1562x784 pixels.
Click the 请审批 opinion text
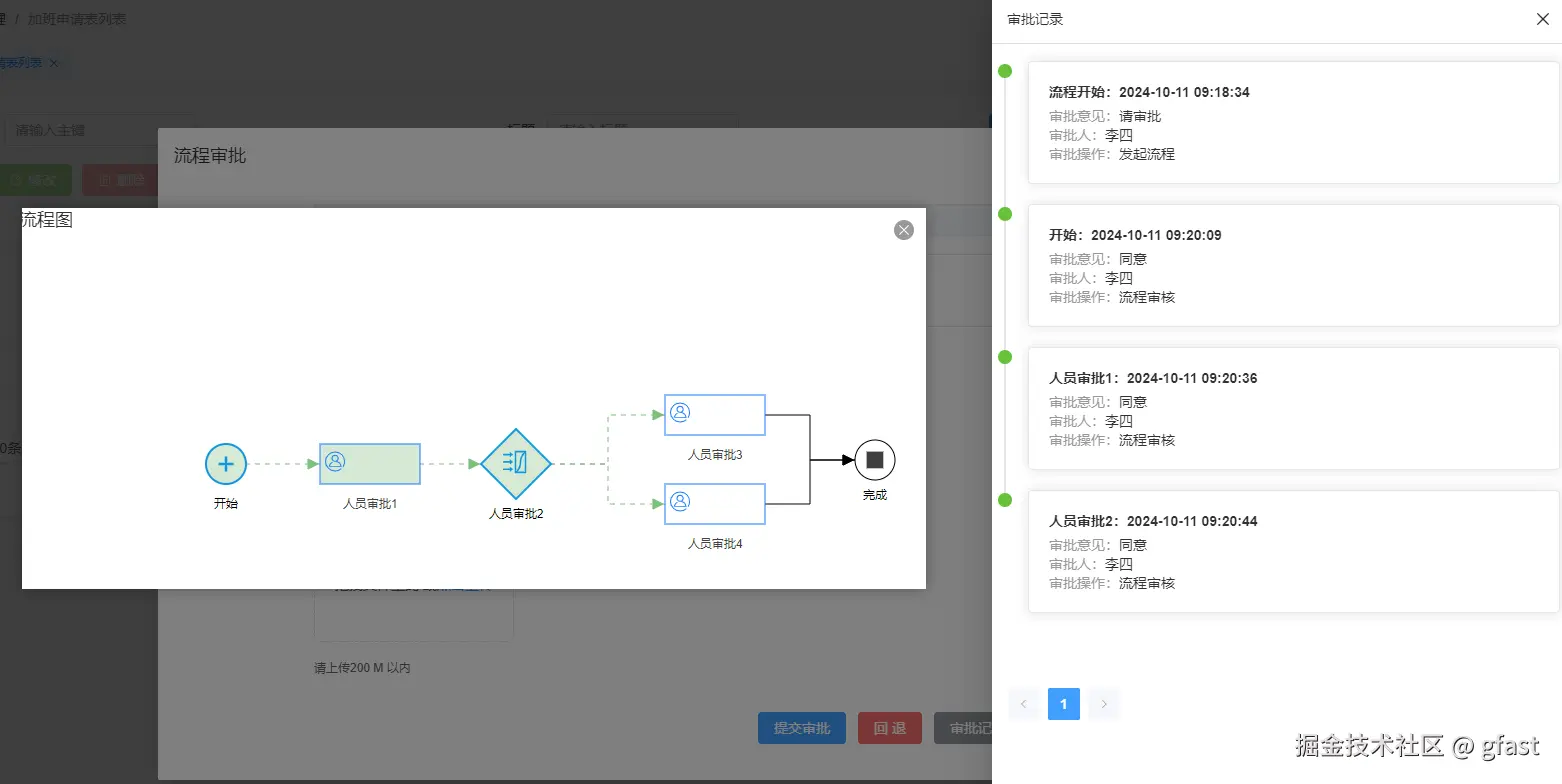pyautogui.click(x=1140, y=116)
